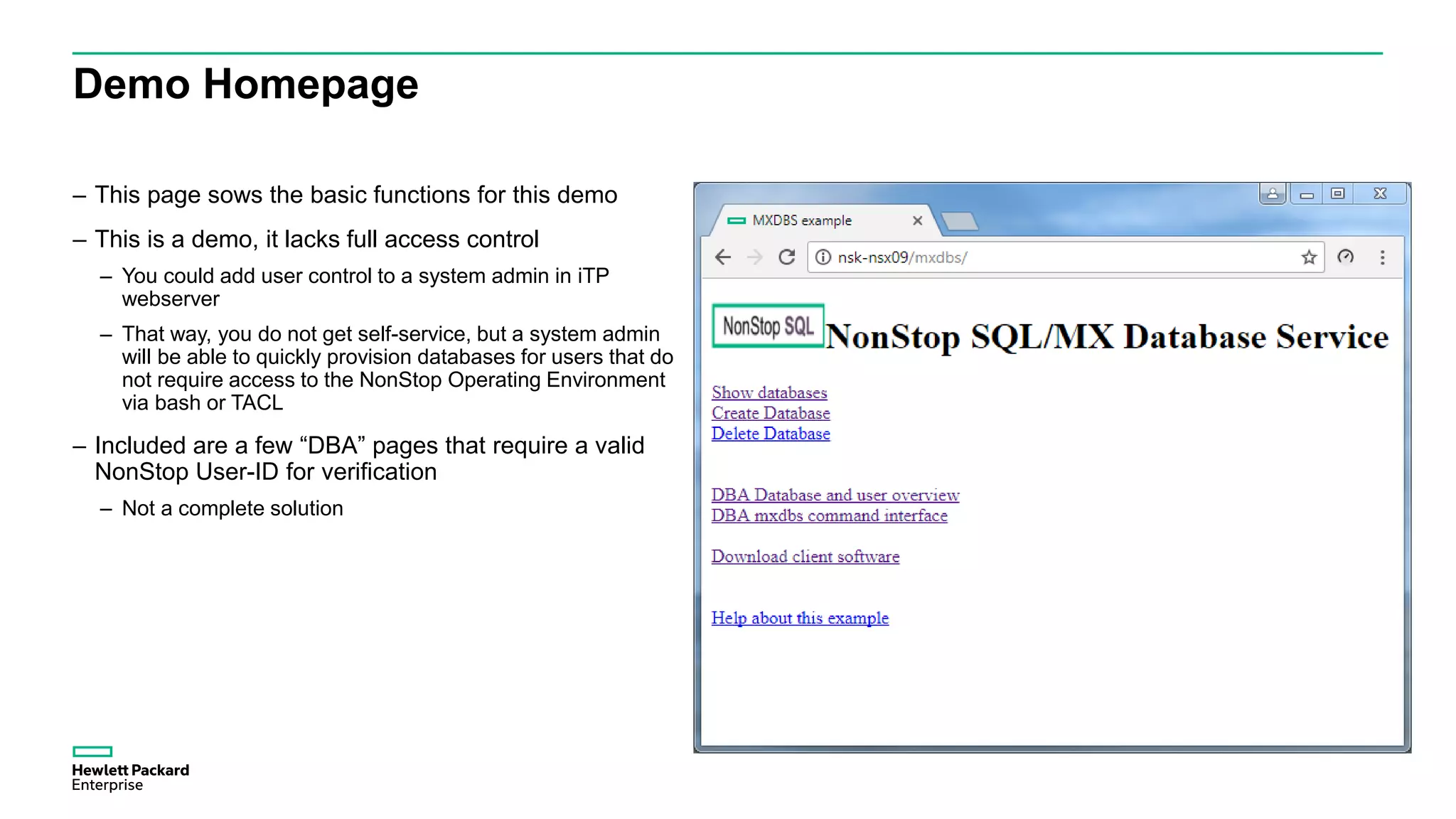Screen dimensions: 1456x819
Task: Maximize the browser window
Action: tap(1338, 193)
